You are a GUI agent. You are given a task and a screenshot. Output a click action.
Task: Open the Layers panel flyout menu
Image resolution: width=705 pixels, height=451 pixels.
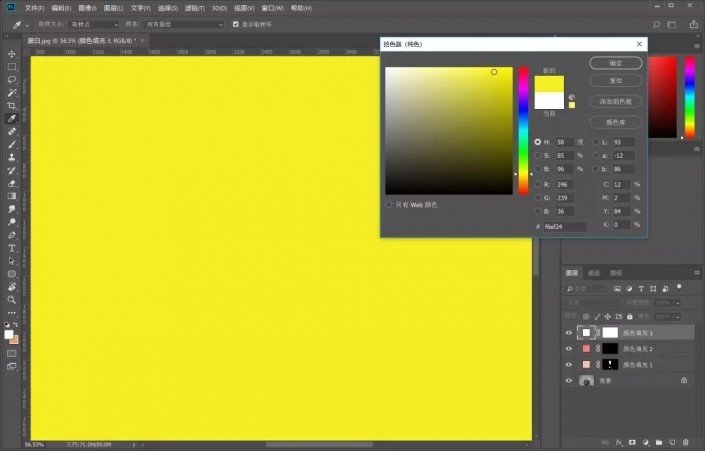coord(695,272)
